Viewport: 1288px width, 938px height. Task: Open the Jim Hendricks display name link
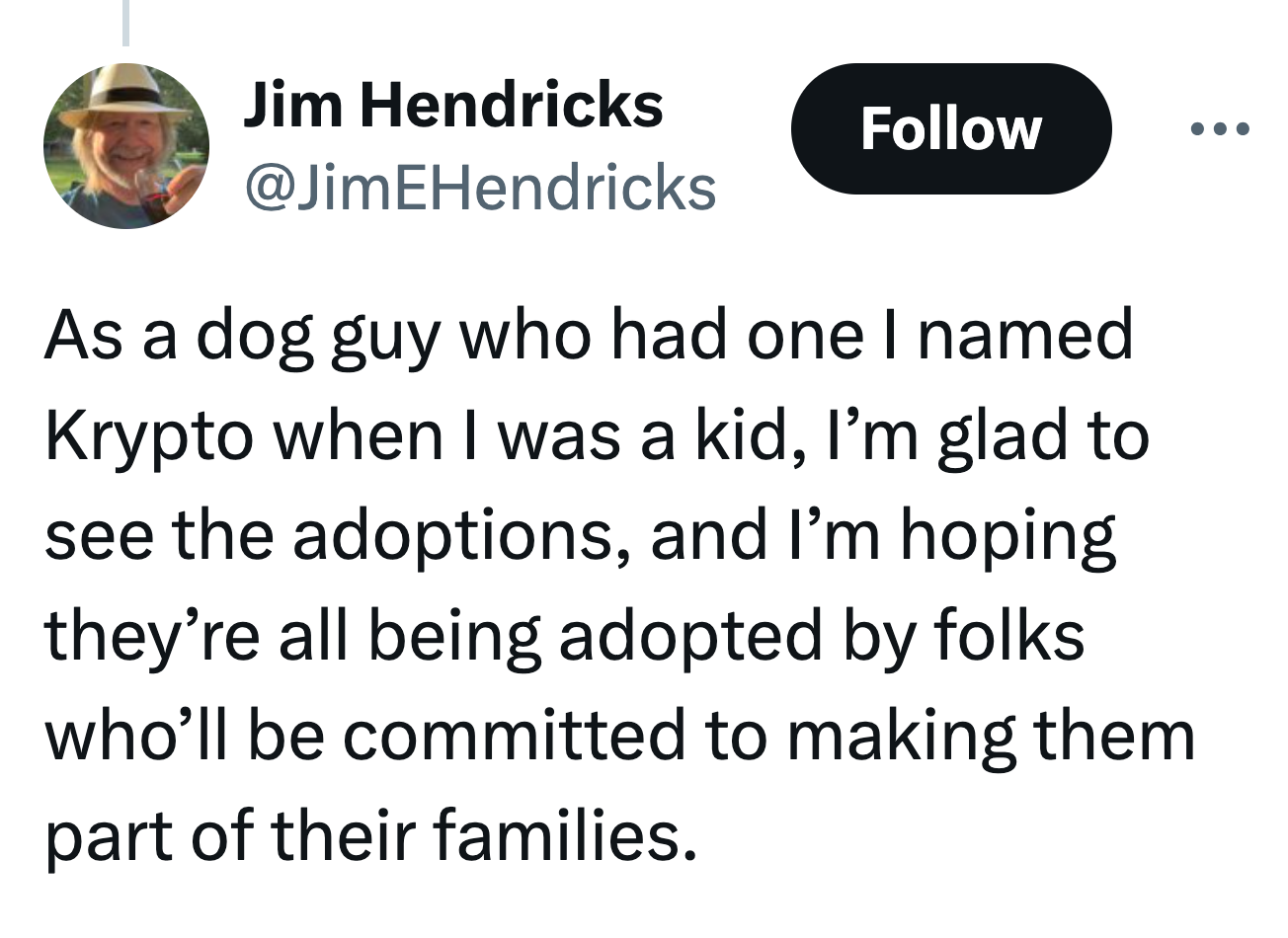453,105
